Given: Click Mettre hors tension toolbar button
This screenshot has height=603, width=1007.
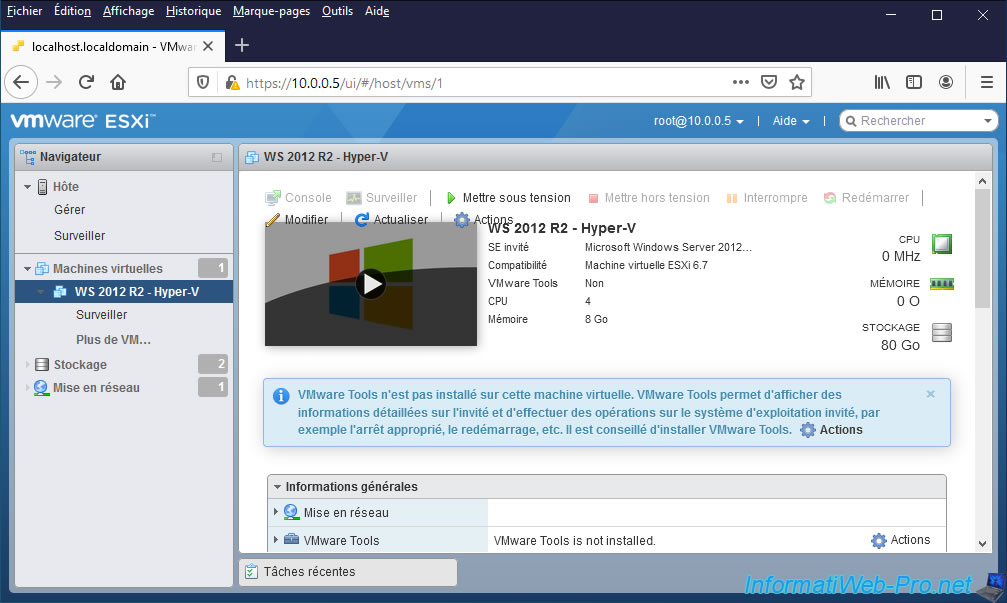Looking at the screenshot, I should pos(649,198).
